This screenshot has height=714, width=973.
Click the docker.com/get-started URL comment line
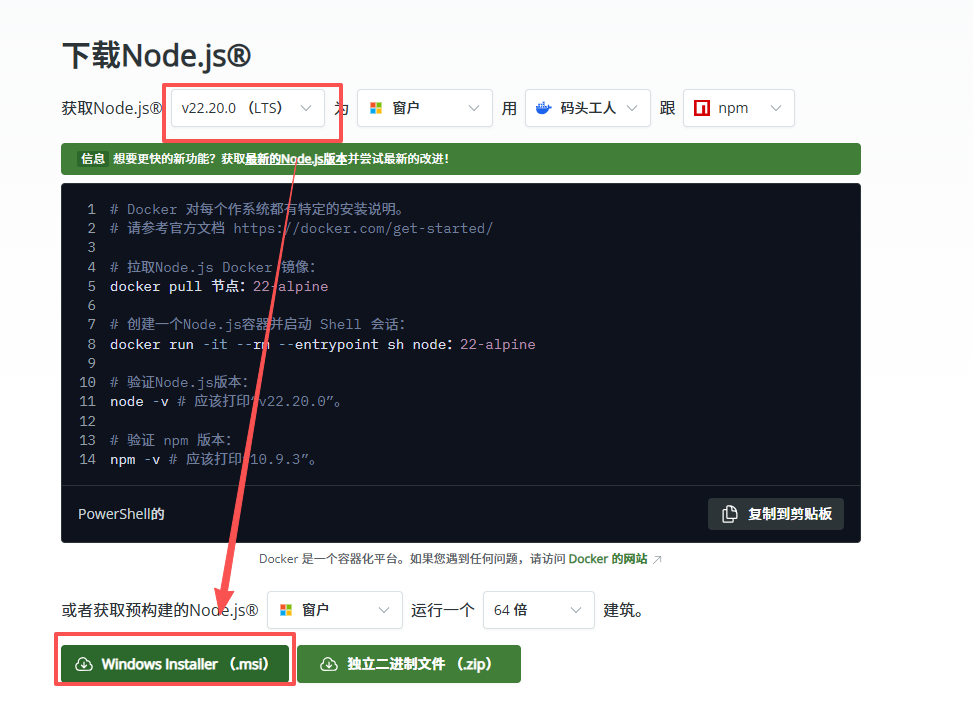point(302,228)
